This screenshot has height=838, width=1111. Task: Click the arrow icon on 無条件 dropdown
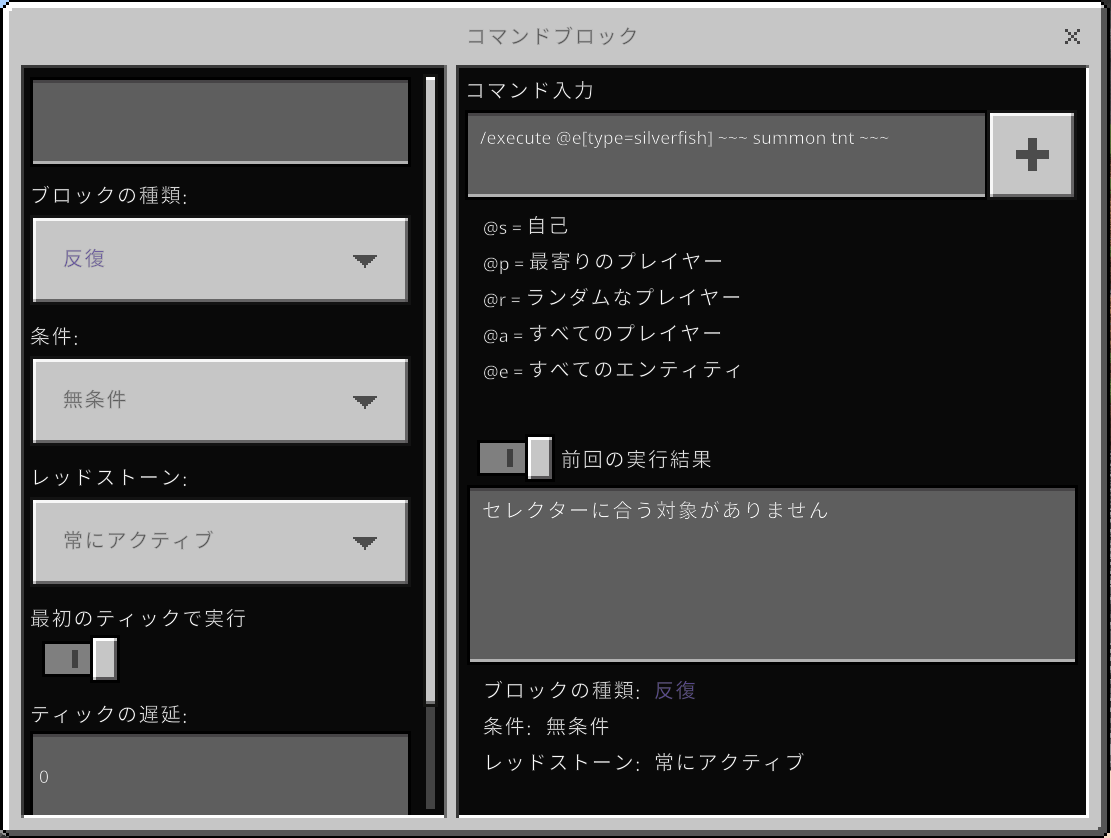pyautogui.click(x=364, y=402)
